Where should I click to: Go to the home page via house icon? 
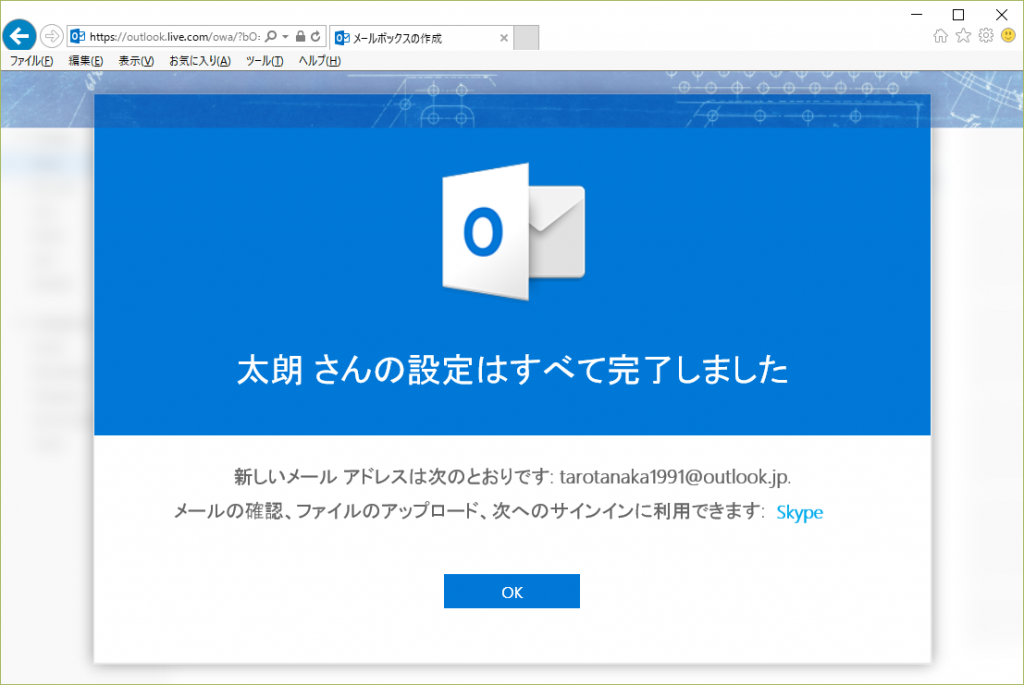click(940, 36)
